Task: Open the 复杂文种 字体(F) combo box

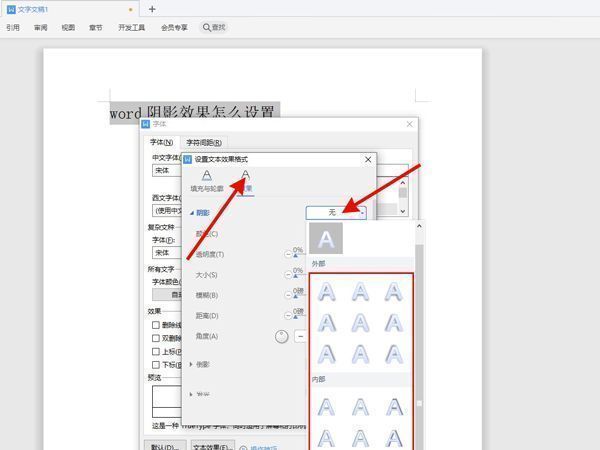Action: (167, 253)
